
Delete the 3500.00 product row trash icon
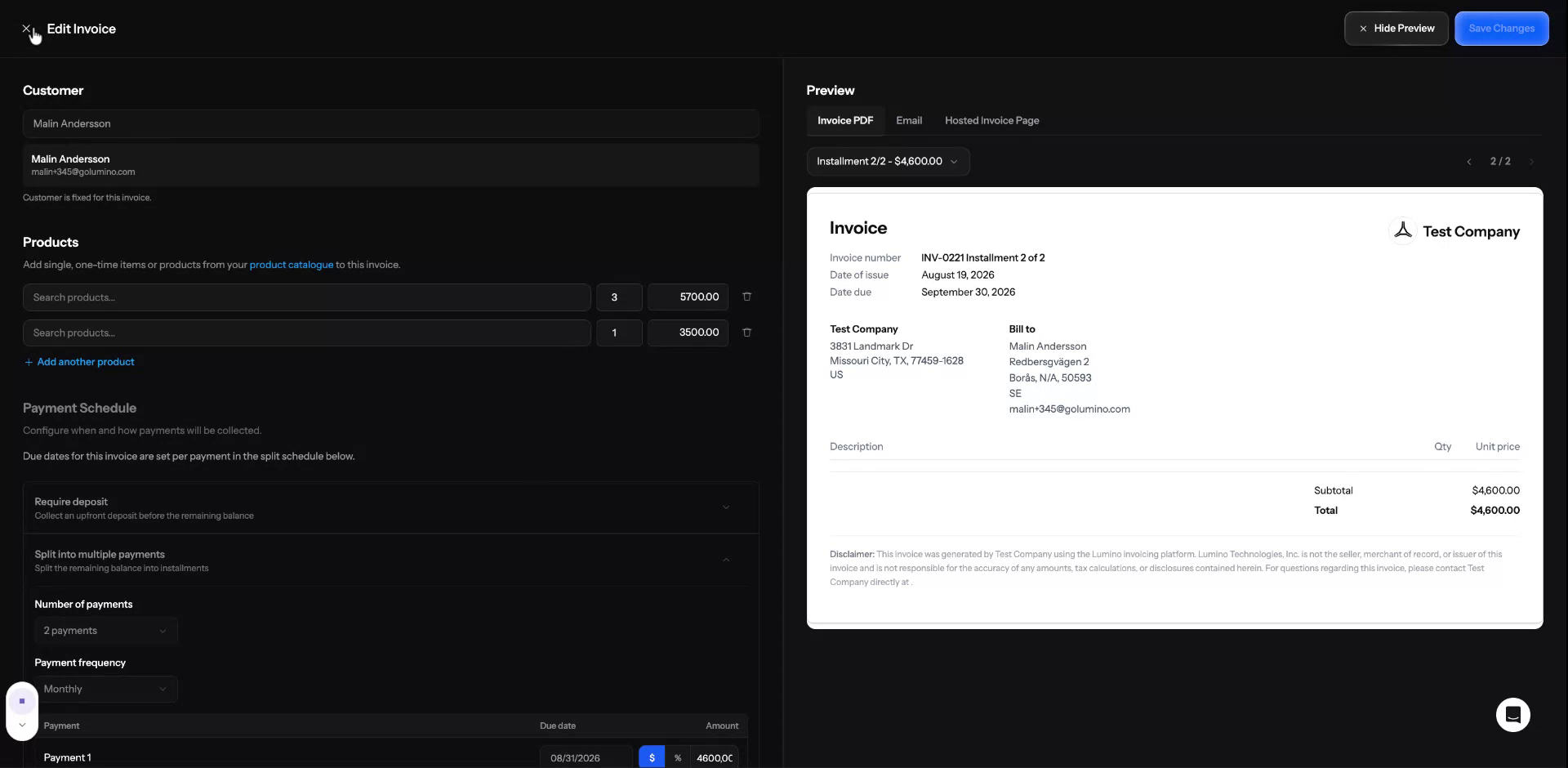pyautogui.click(x=746, y=333)
